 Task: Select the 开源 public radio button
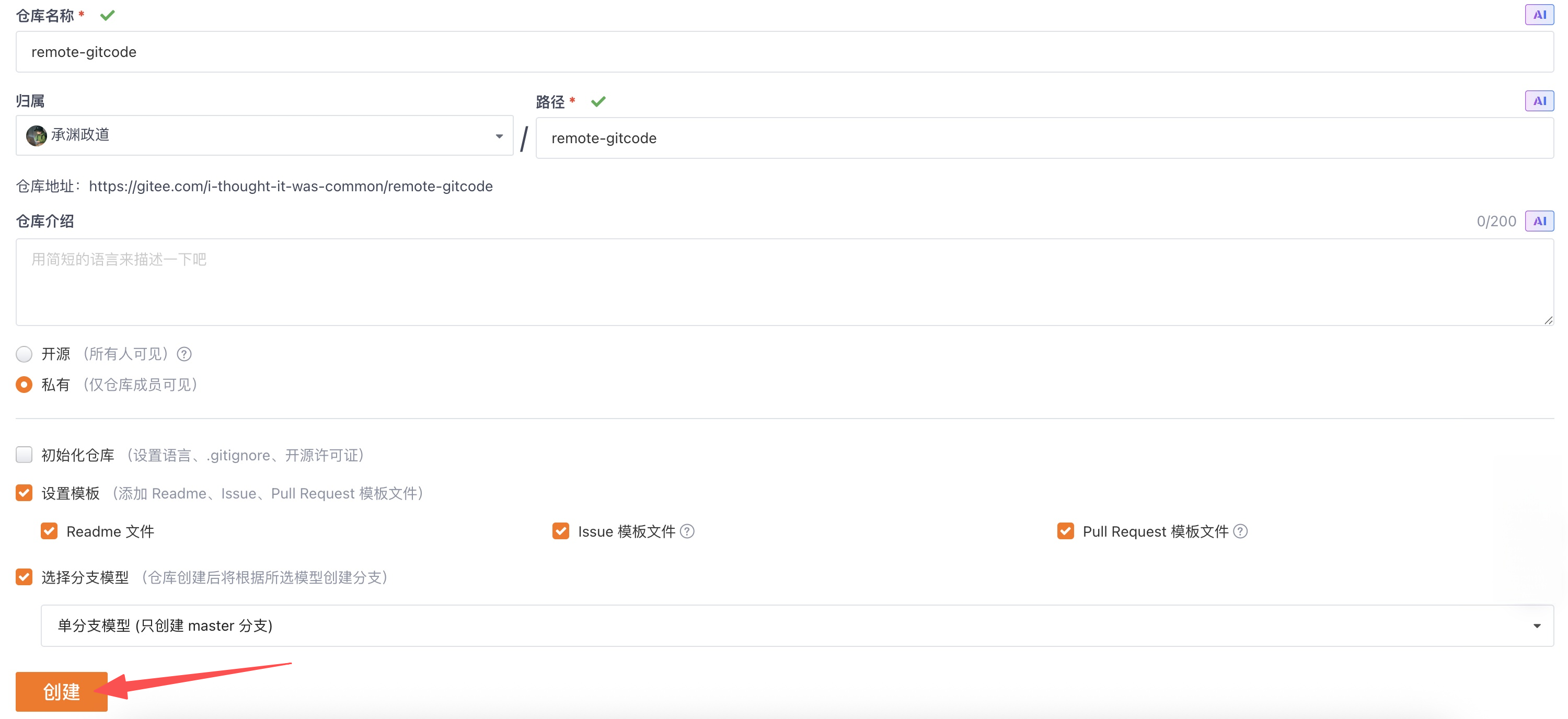(x=24, y=354)
